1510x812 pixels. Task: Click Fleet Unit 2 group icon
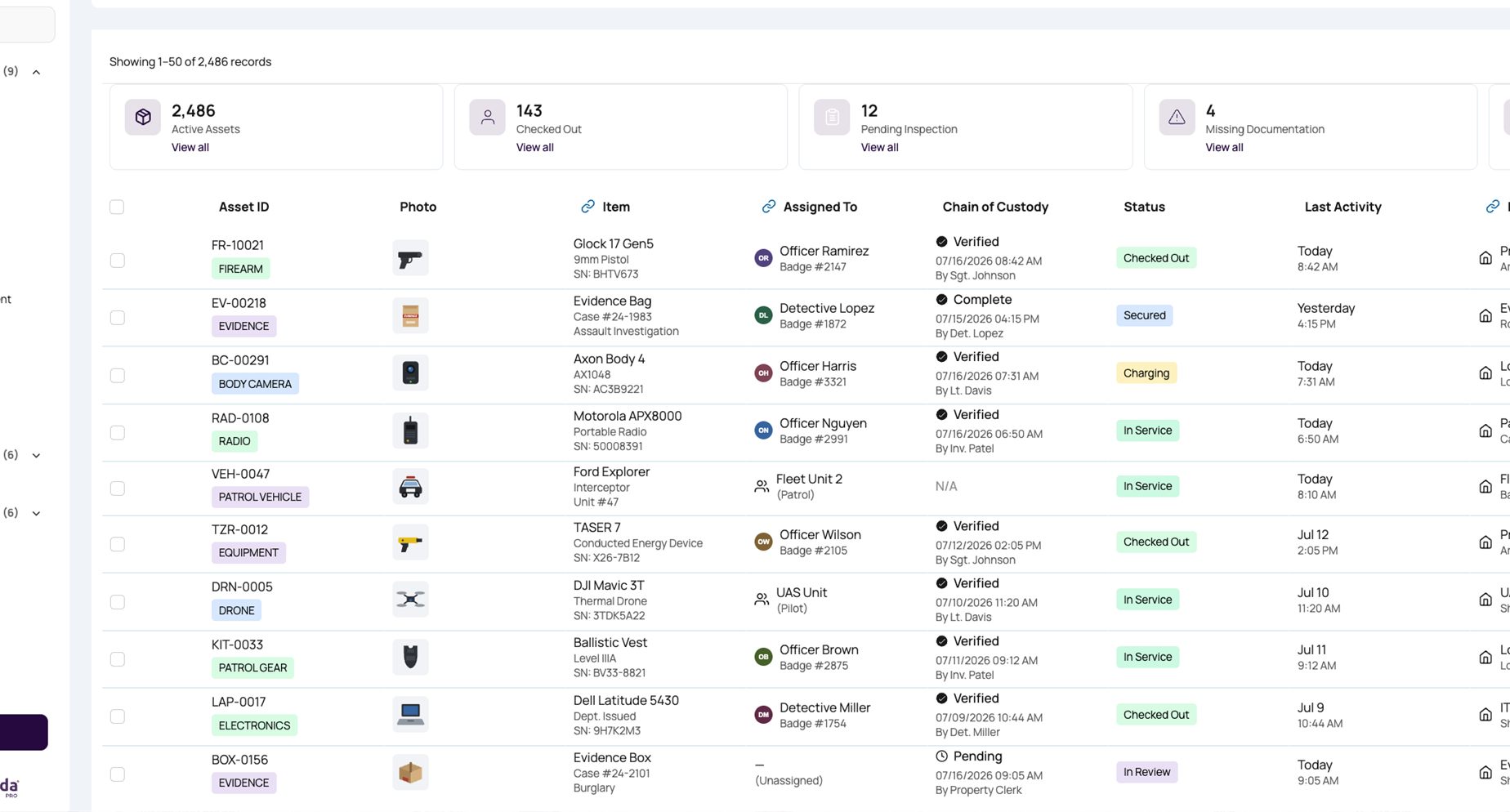[762, 486]
